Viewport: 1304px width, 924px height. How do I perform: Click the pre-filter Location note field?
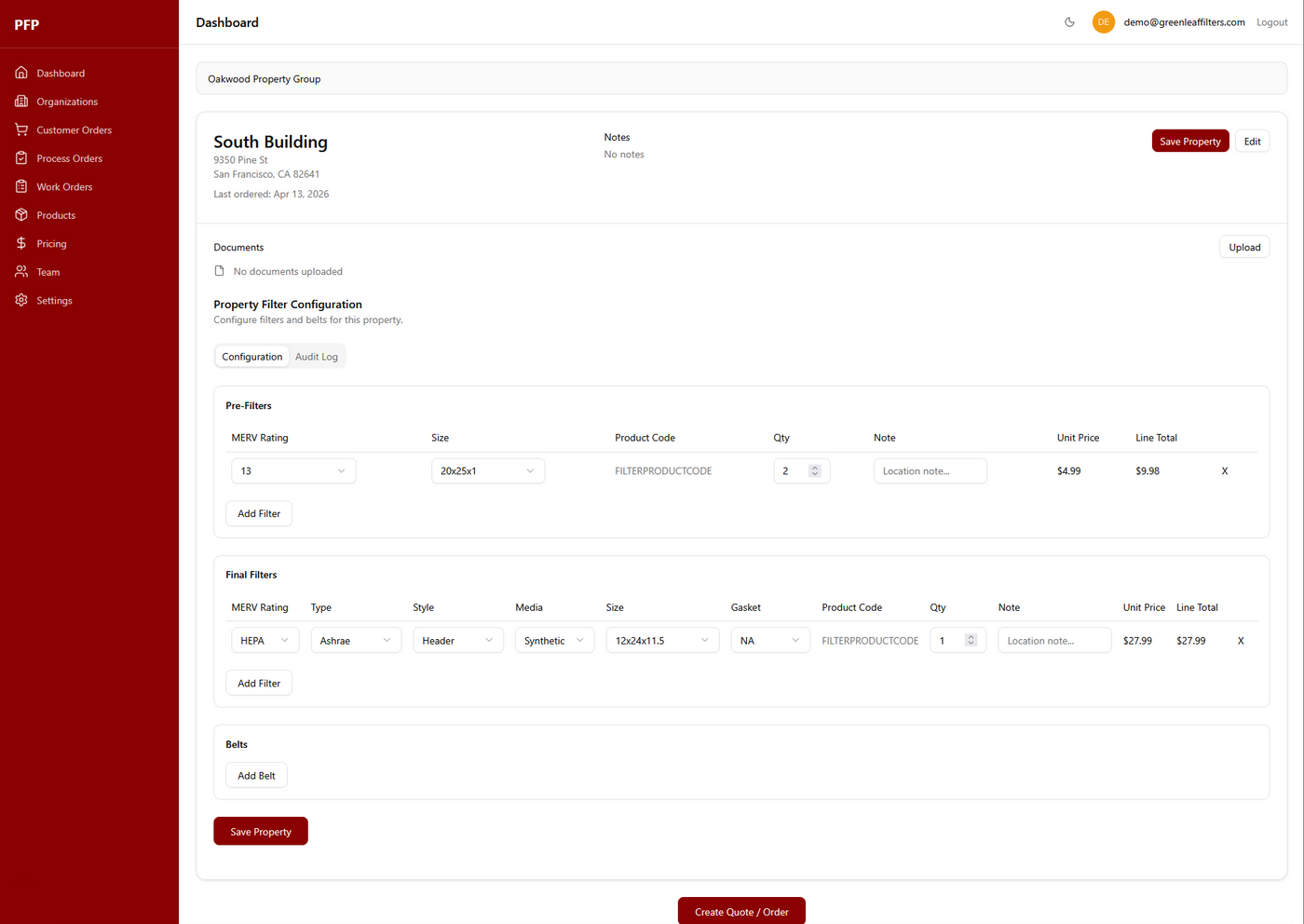point(930,471)
